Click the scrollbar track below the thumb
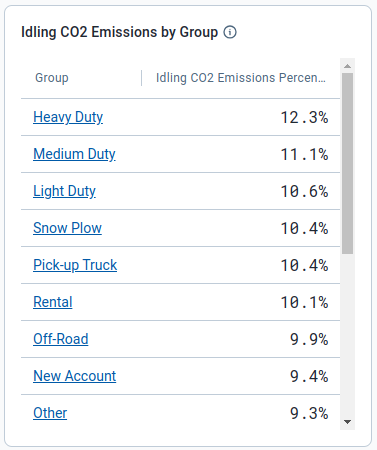Image resolution: width=377 pixels, height=450 pixels. pyautogui.click(x=347, y=335)
